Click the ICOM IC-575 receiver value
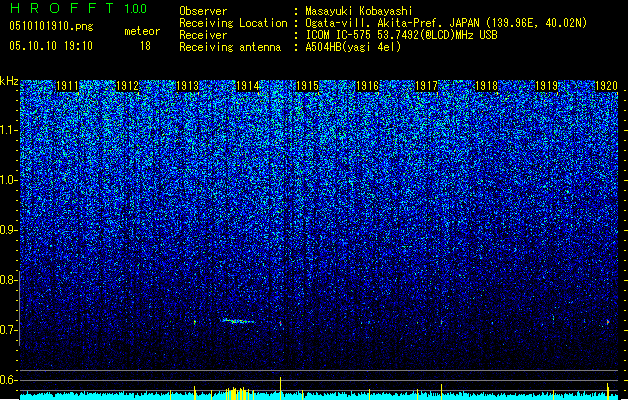 point(401,35)
